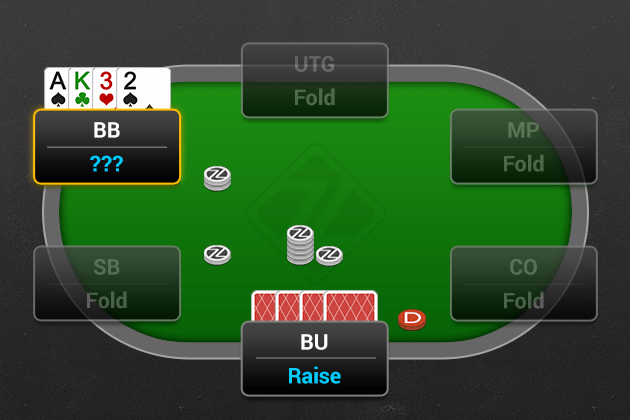Click the Ace of spades card
This screenshot has height=420, width=630.
tap(57, 88)
